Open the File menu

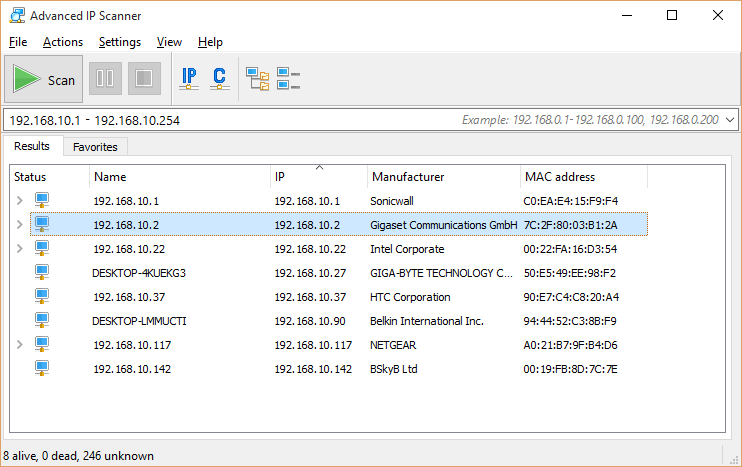(18, 42)
